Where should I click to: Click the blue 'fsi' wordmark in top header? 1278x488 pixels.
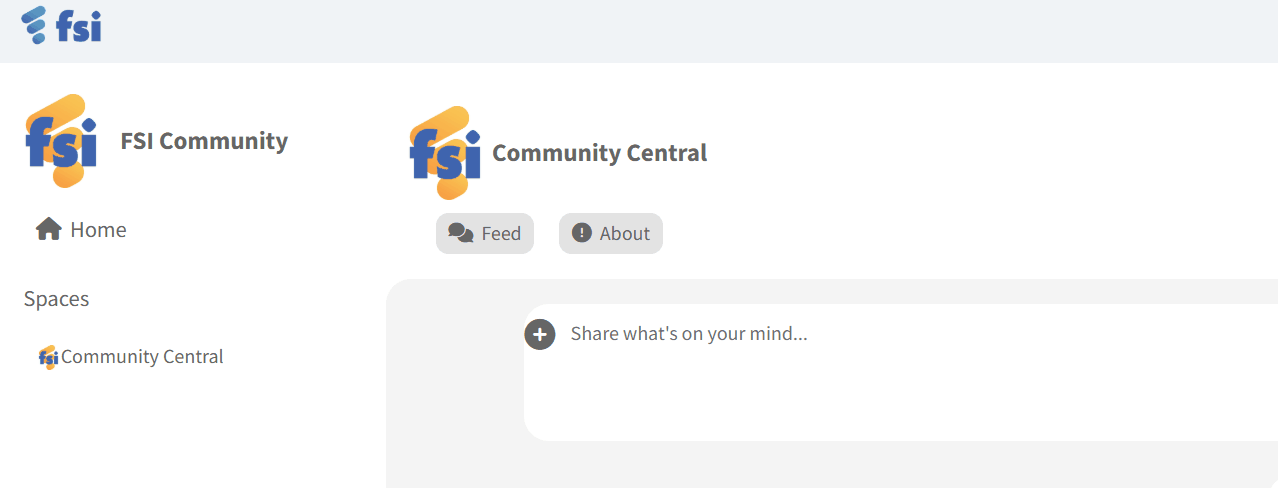[79, 28]
